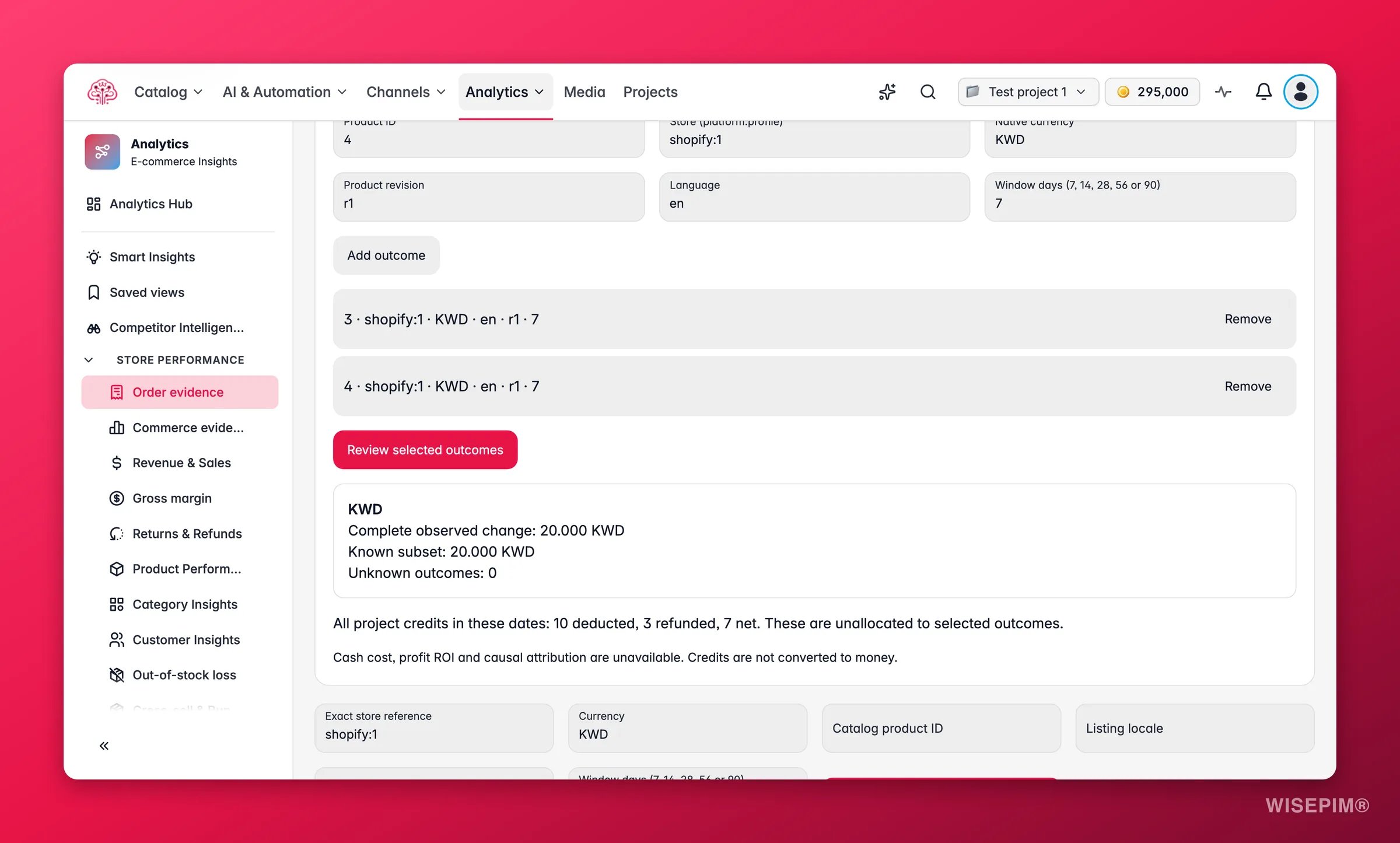Click the Exact store reference field
The image size is (1400, 843).
[x=434, y=727]
